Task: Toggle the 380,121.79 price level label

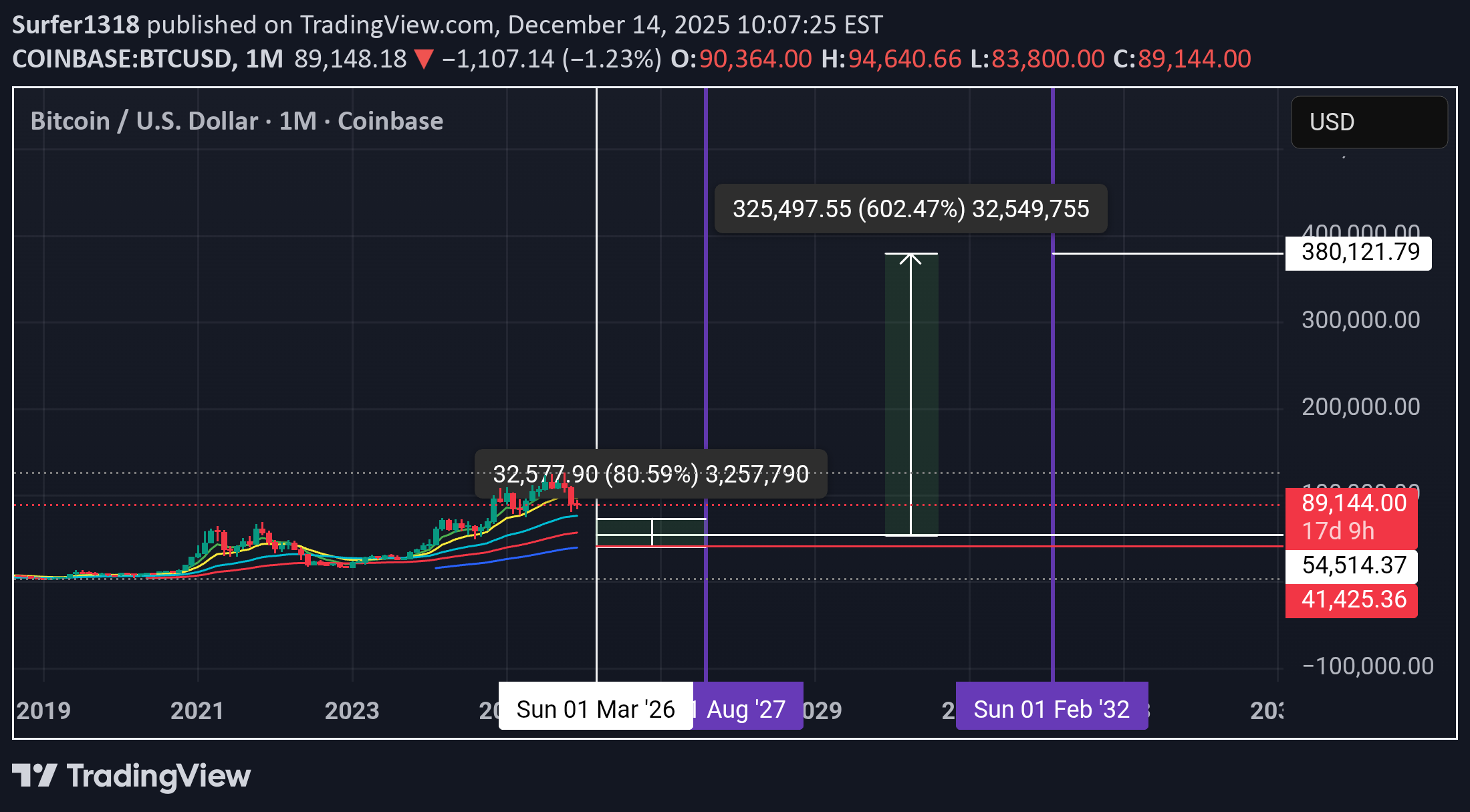Action: click(1357, 253)
